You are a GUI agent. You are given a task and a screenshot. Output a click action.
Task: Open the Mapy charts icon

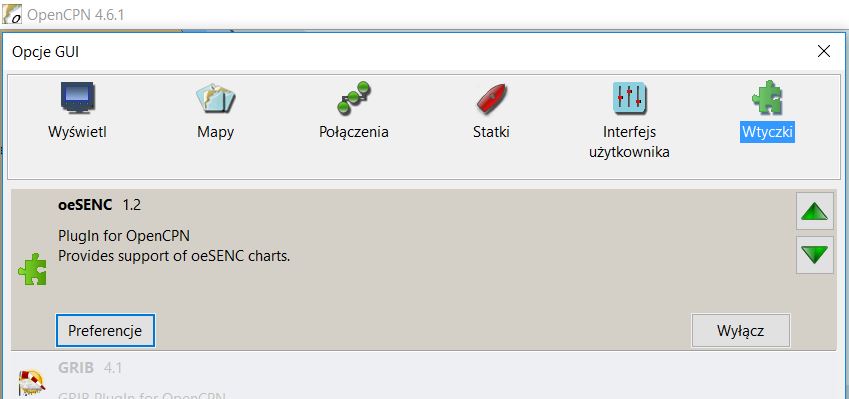(215, 99)
